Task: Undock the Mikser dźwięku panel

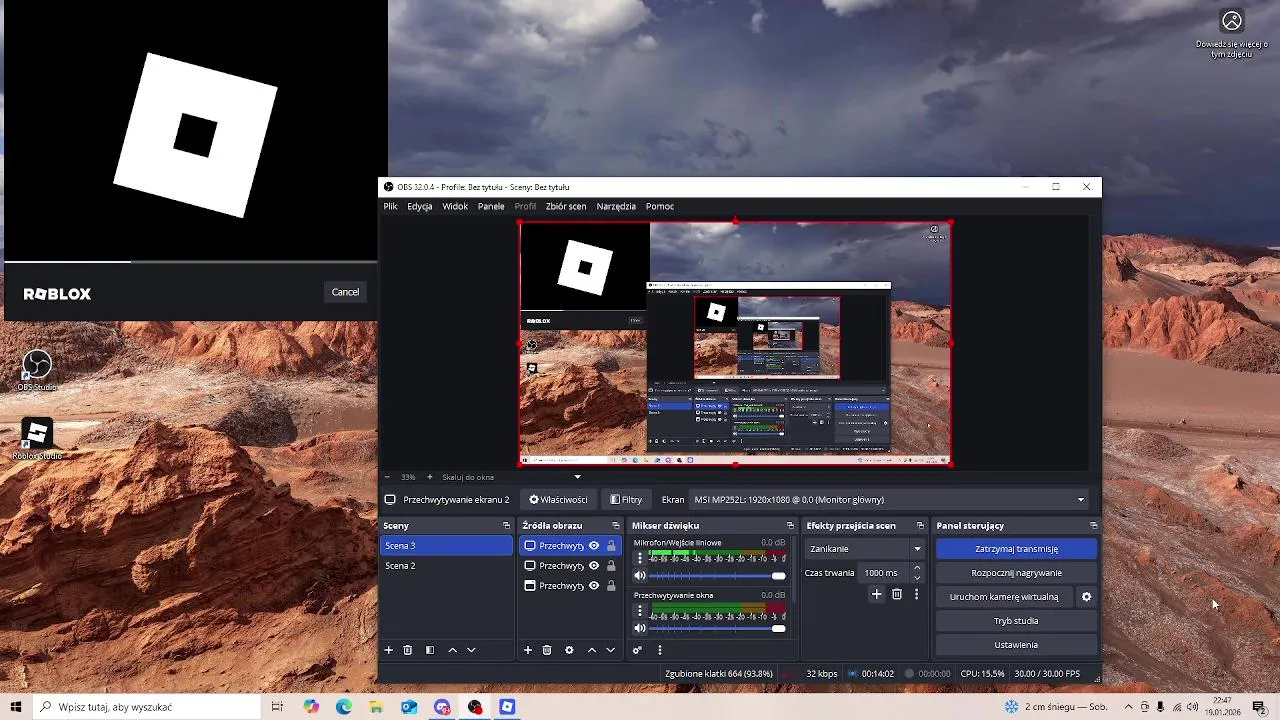Action: (x=790, y=526)
